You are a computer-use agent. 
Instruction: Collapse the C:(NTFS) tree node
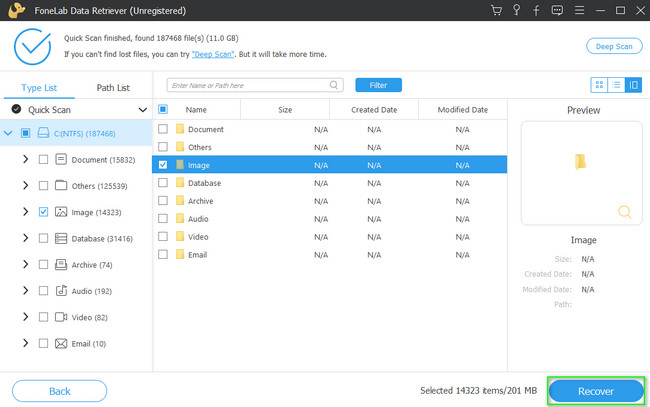point(8,133)
